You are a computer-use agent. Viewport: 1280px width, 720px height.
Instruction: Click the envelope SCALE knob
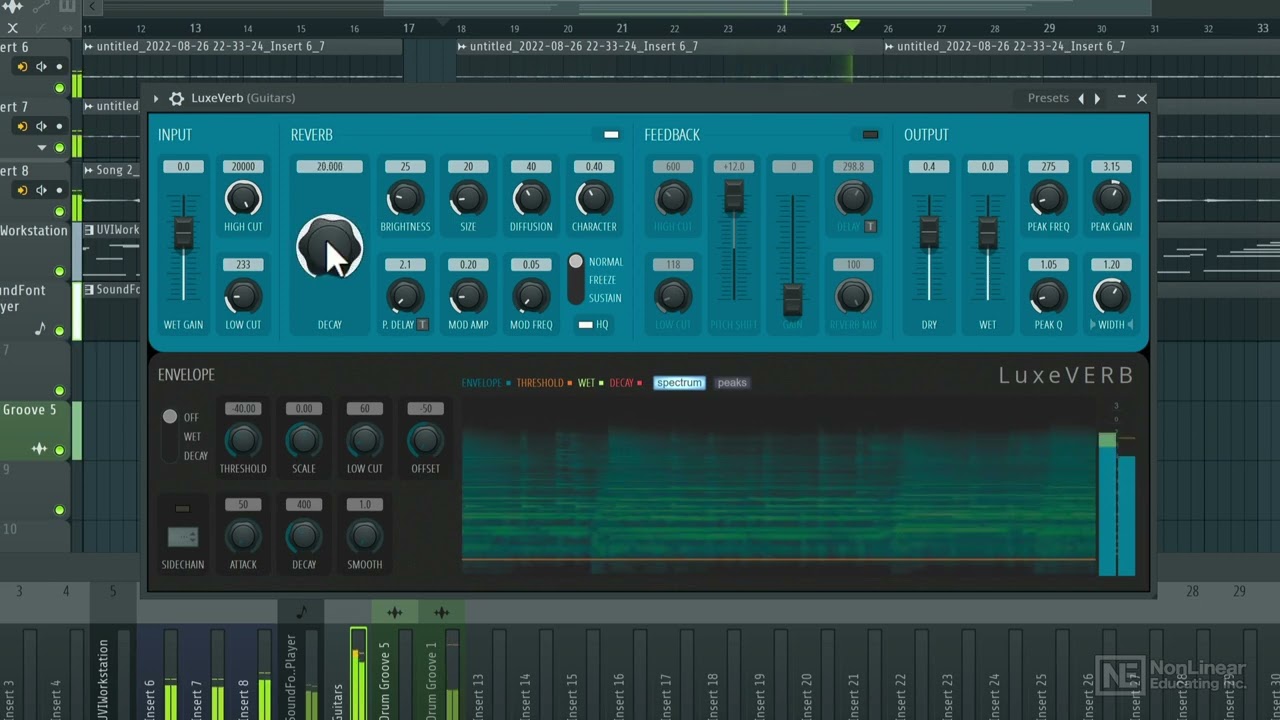coord(304,440)
